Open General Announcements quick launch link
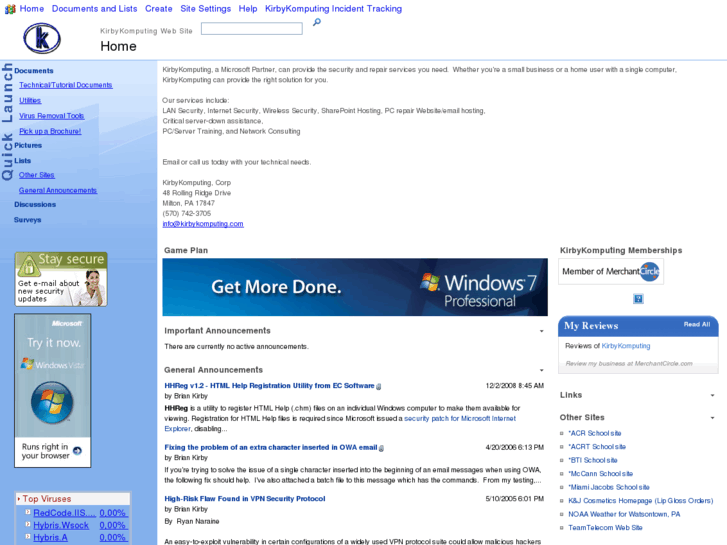727x545 pixels. click(x=58, y=190)
